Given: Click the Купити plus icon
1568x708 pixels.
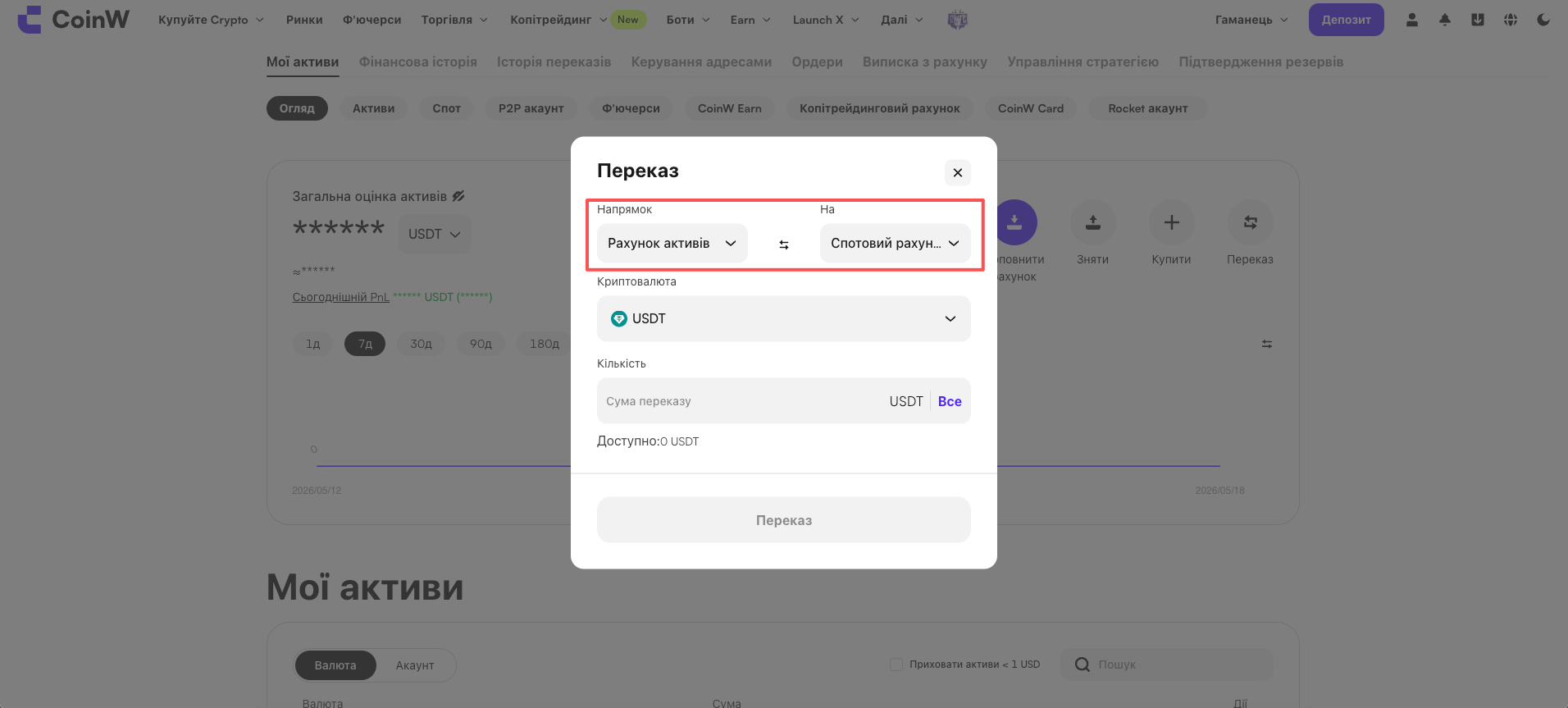Looking at the screenshot, I should click(1171, 222).
